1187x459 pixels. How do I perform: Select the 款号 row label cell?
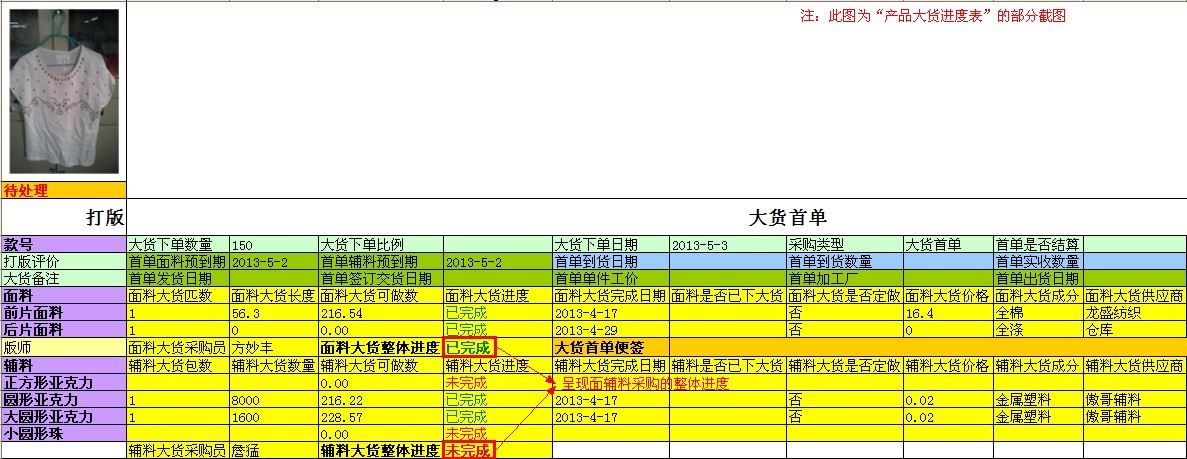(x=64, y=245)
